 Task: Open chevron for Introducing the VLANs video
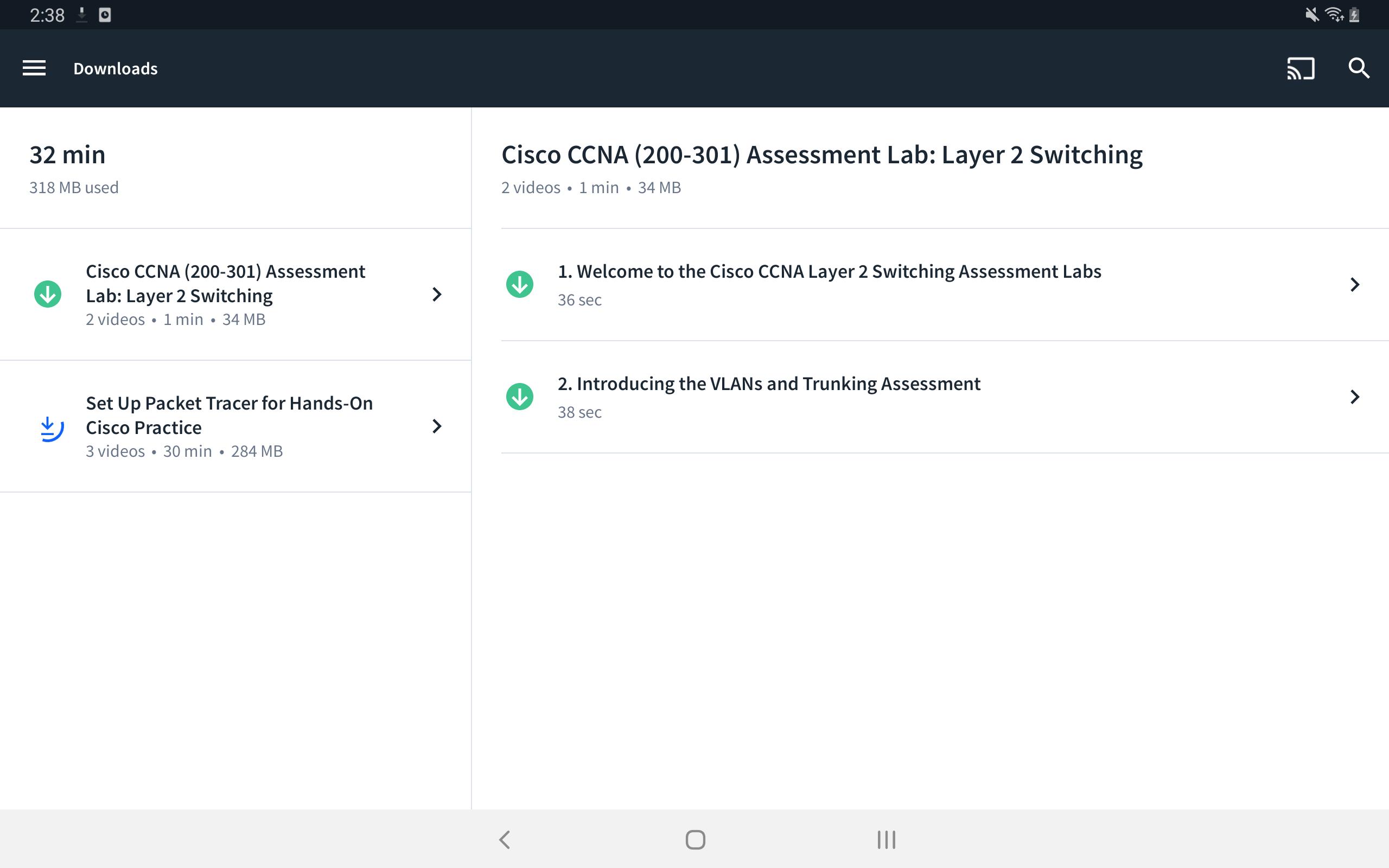(1355, 397)
